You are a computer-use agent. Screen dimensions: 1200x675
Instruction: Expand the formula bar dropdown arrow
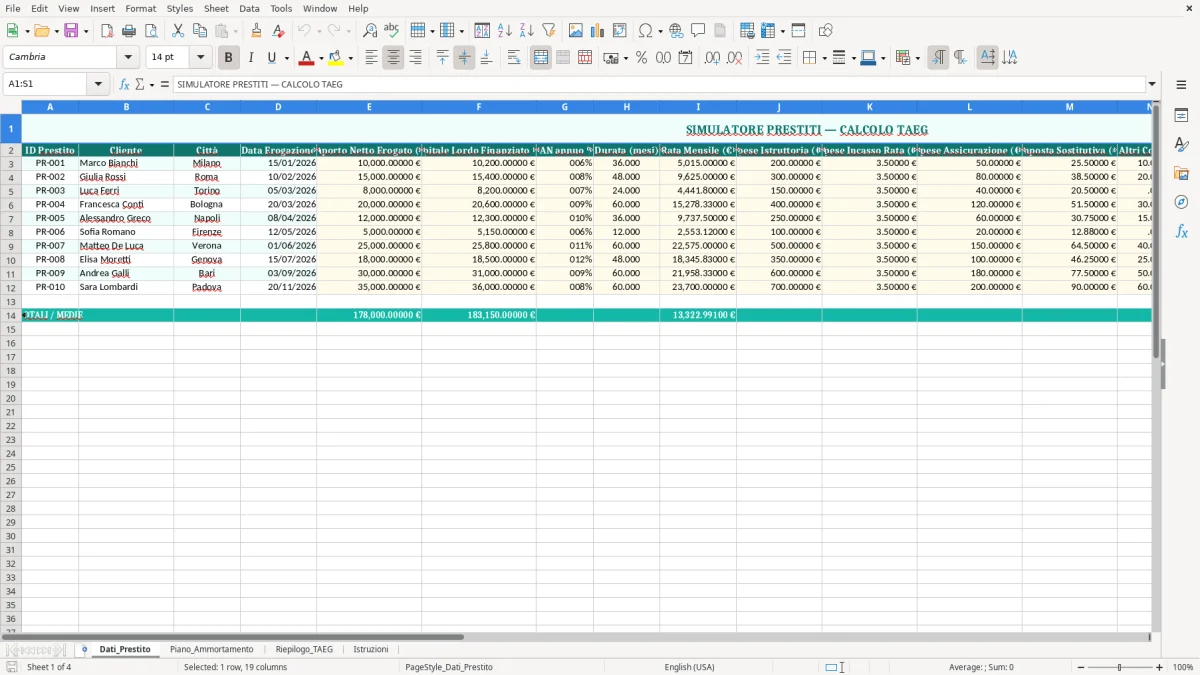tap(1152, 85)
